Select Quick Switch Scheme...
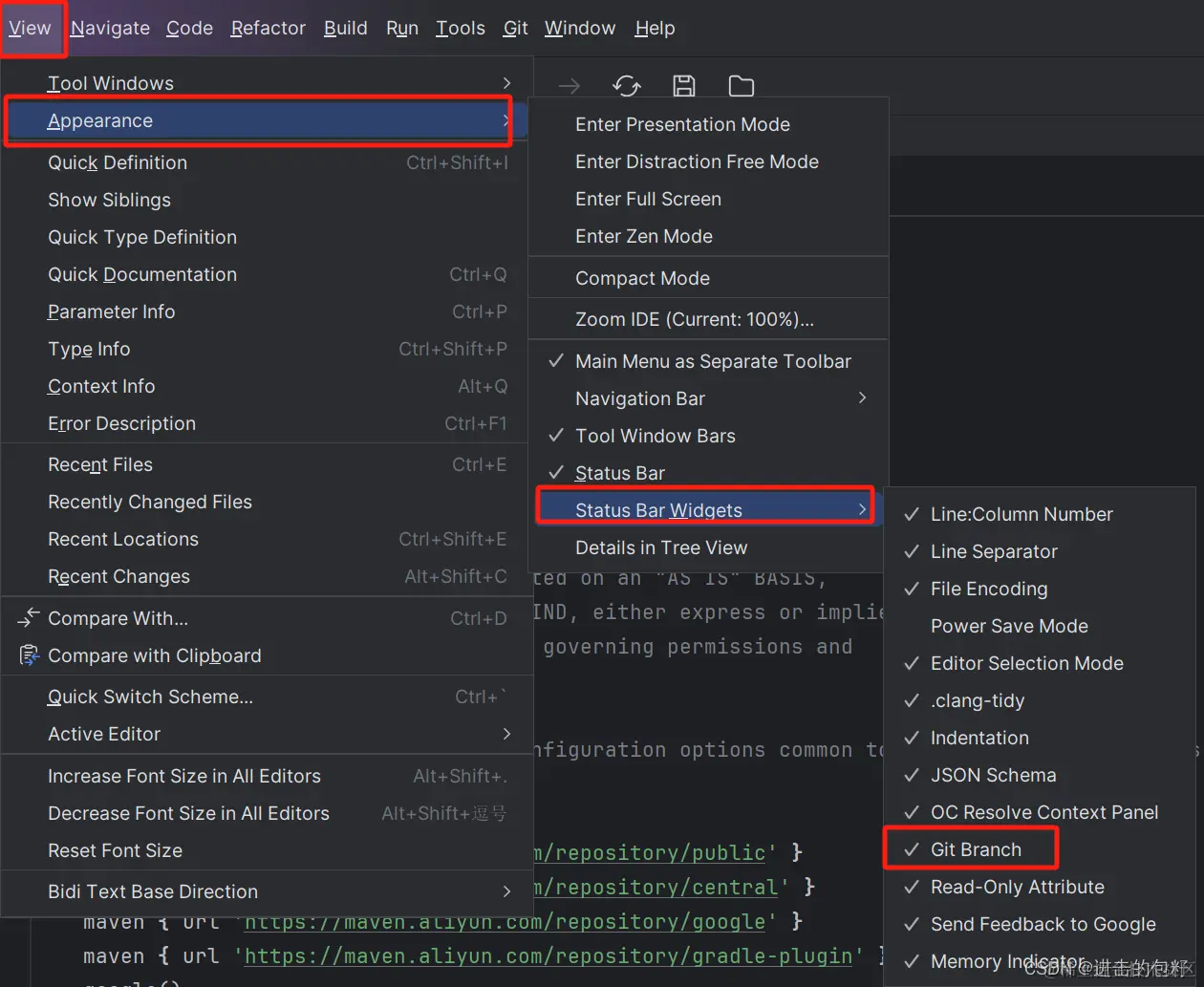1204x987 pixels. 266,697
